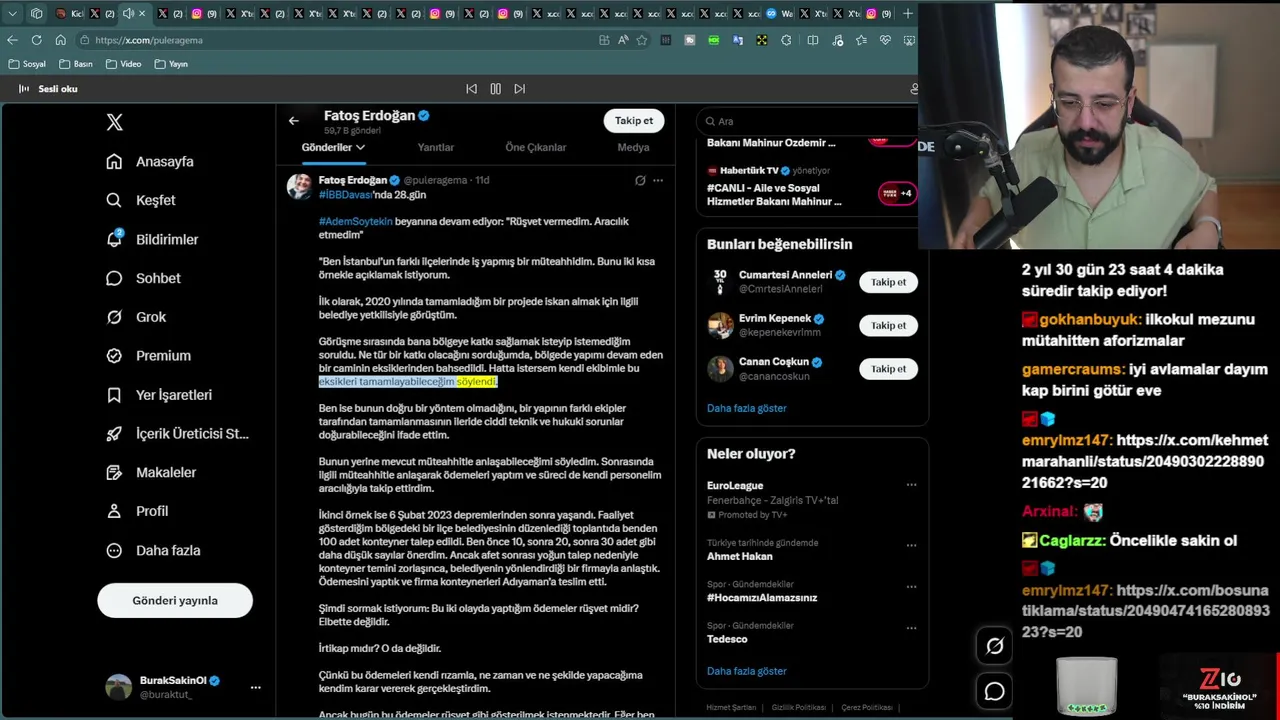The height and width of the screenshot is (720, 1280).
Task: Follow Canan Coşkun account
Action: [888, 369]
